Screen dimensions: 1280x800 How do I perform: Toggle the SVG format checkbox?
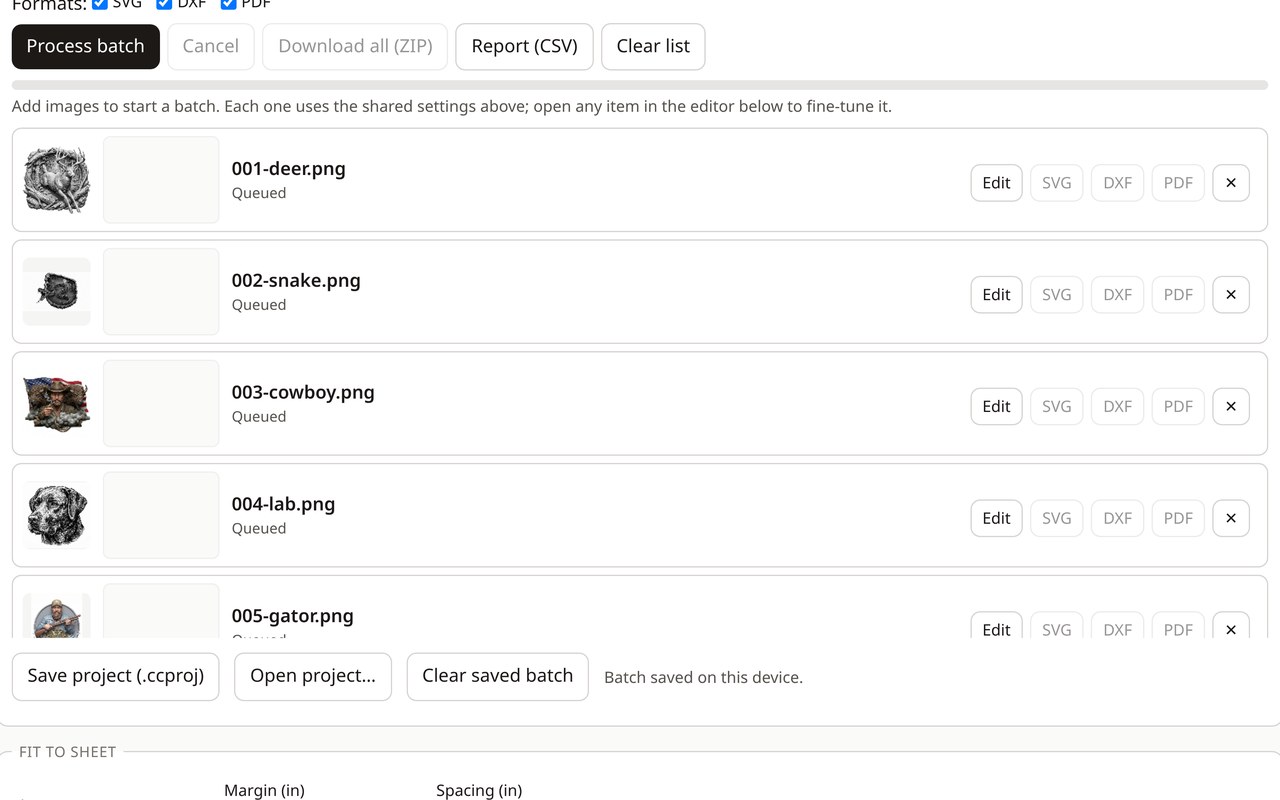pyautogui.click(x=100, y=4)
